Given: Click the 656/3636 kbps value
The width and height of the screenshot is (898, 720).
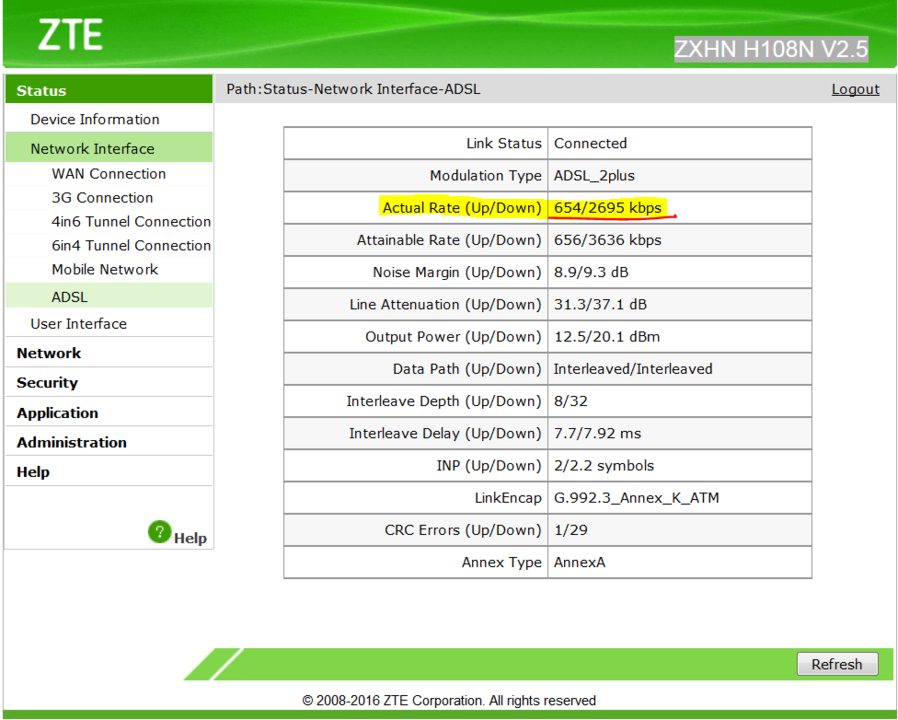Looking at the screenshot, I should (x=607, y=239).
